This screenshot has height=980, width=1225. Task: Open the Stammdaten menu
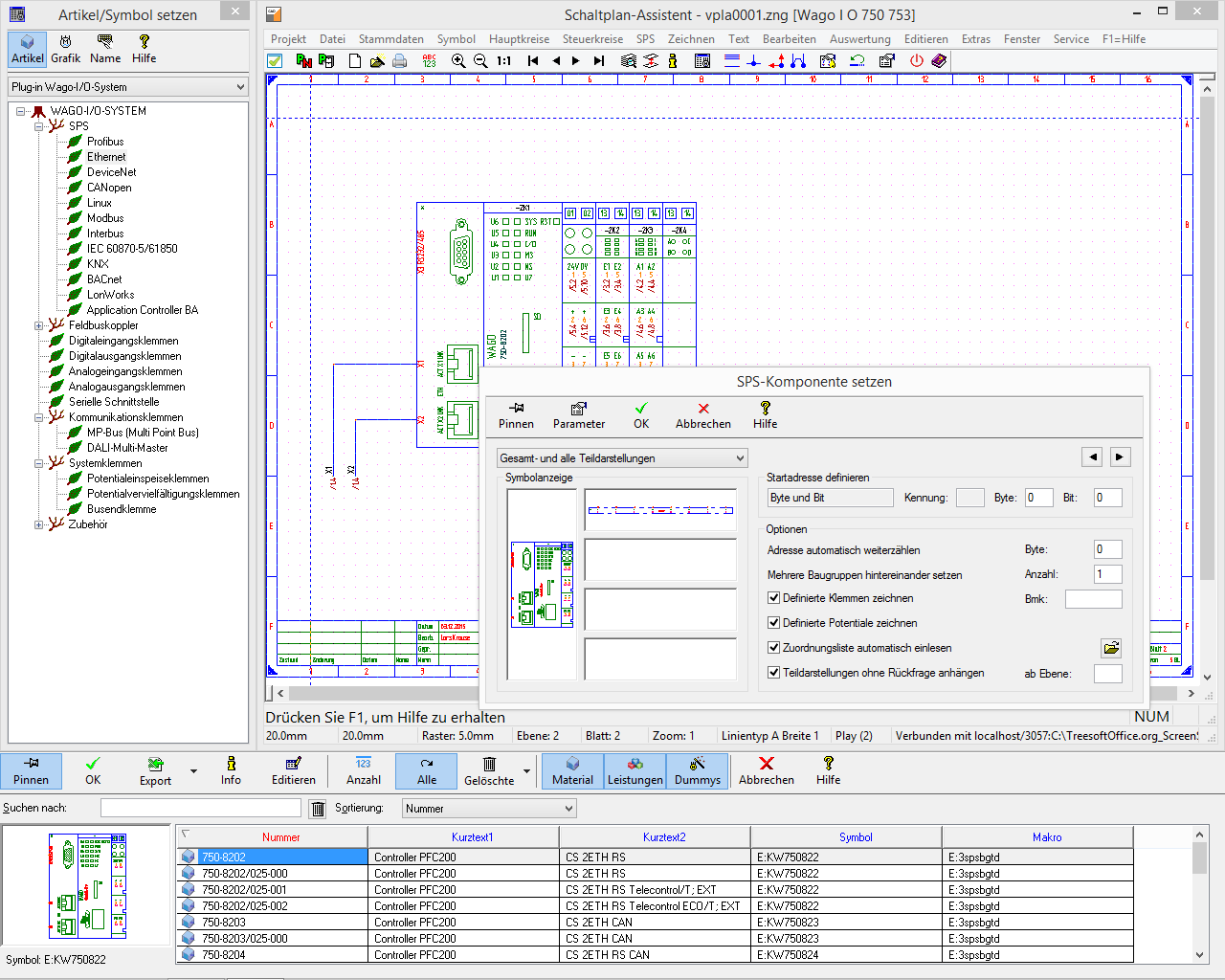[390, 39]
